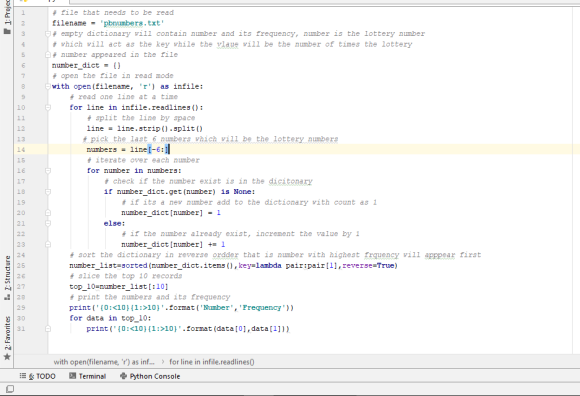Click the TODO list icon
580x396 pixels.
click(23, 376)
